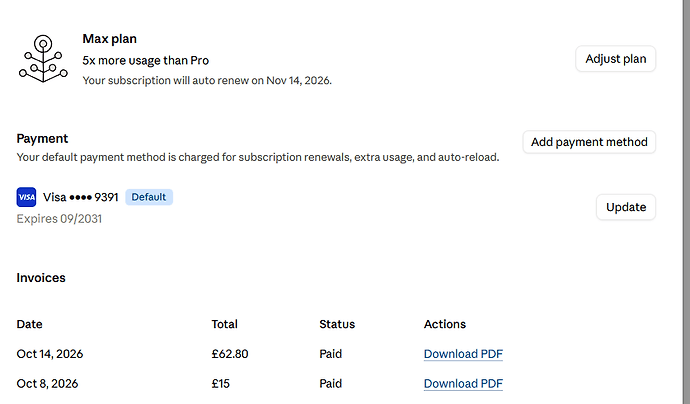Click 'Paid' status for Oct 14 invoice

(x=330, y=354)
